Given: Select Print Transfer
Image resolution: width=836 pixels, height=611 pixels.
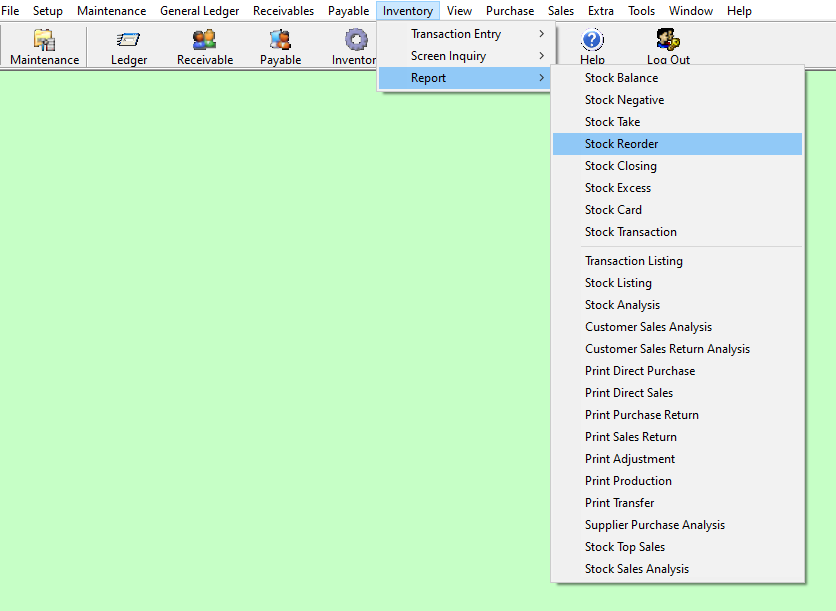Looking at the screenshot, I should [677, 503].
